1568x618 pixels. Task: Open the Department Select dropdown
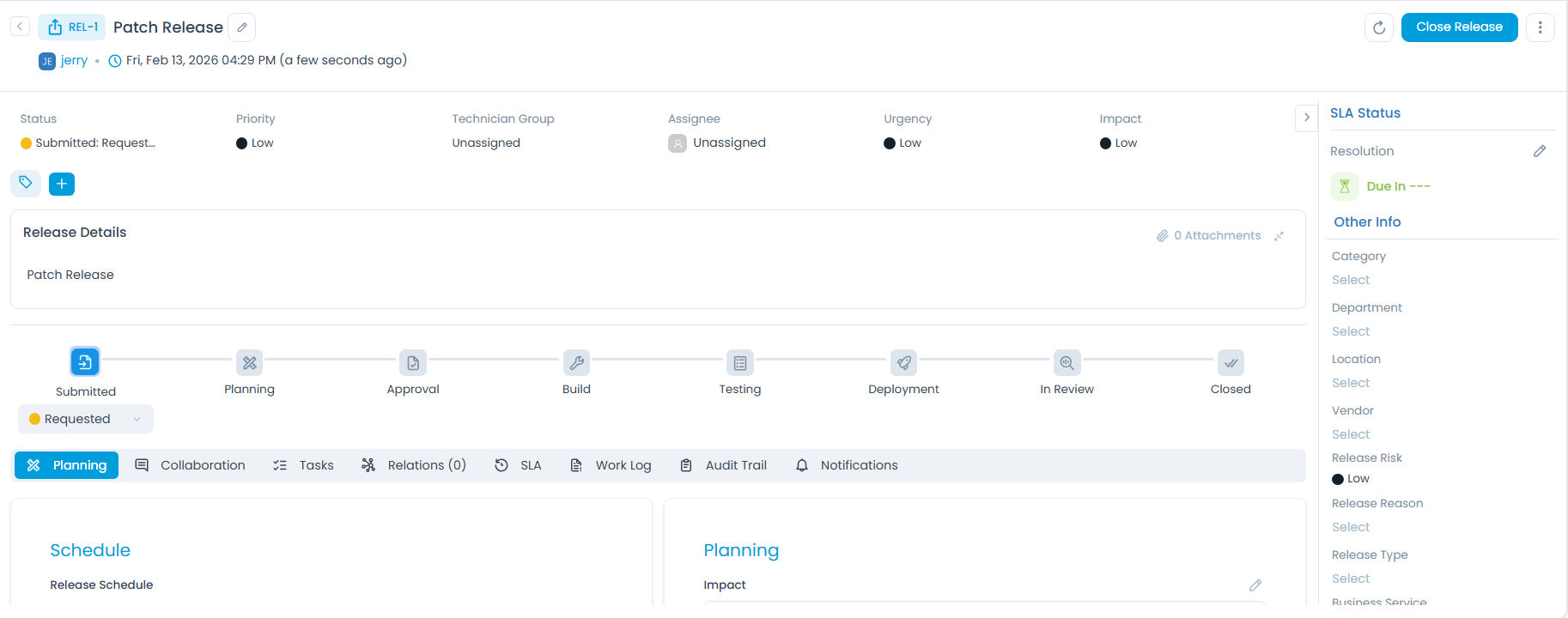click(x=1351, y=331)
